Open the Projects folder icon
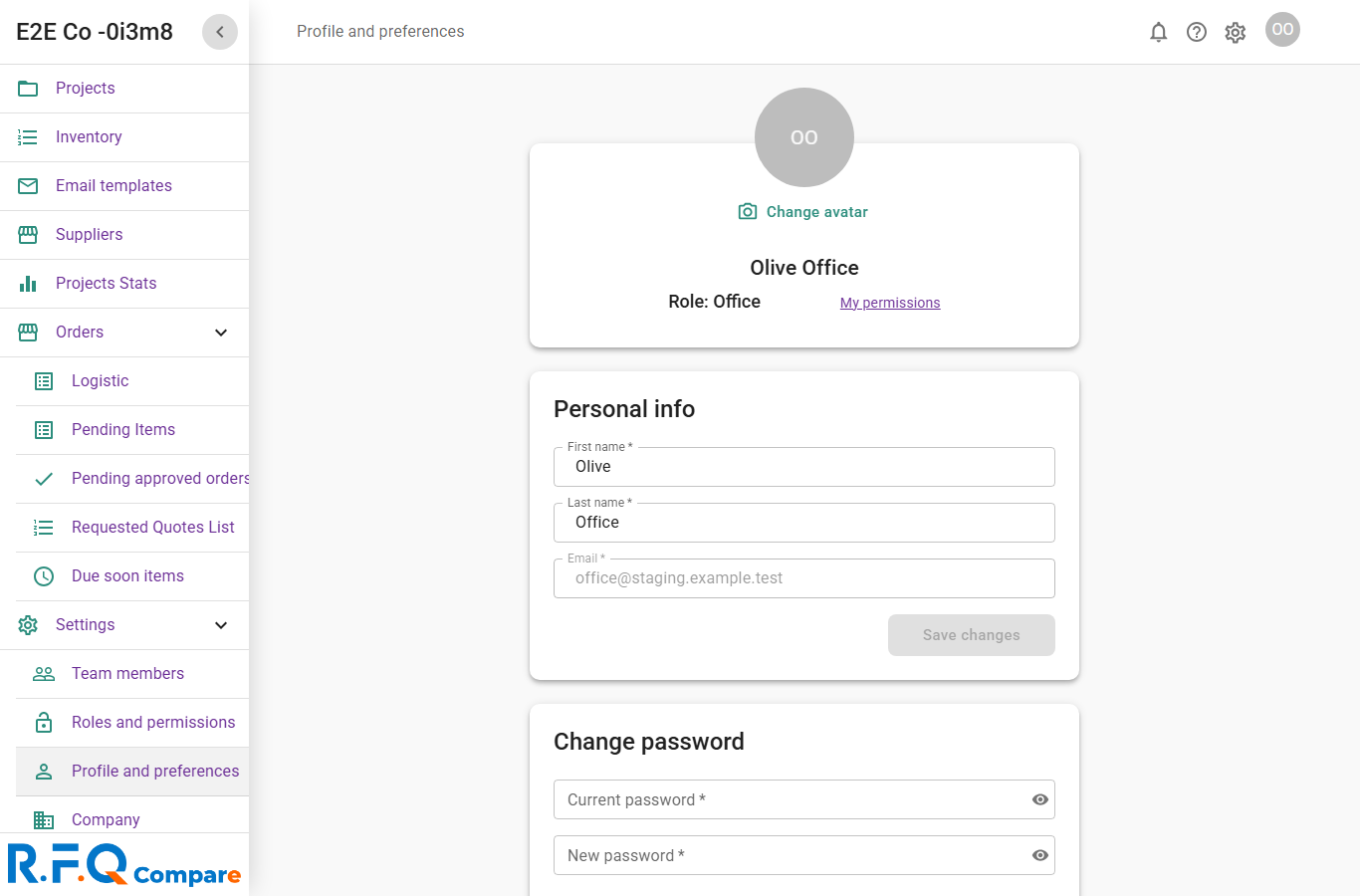This screenshot has height=896, width=1360. click(28, 89)
